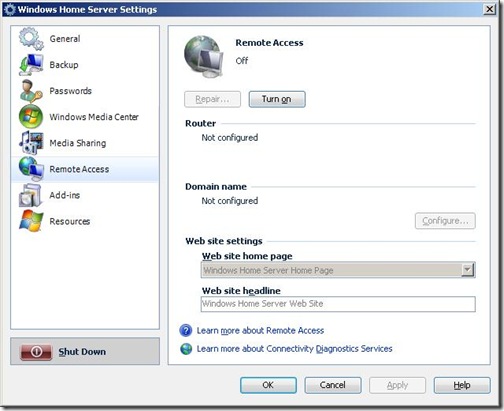Click the Add-ins box icon
Screen dimensions: 504x411
pyautogui.click(x=30, y=195)
